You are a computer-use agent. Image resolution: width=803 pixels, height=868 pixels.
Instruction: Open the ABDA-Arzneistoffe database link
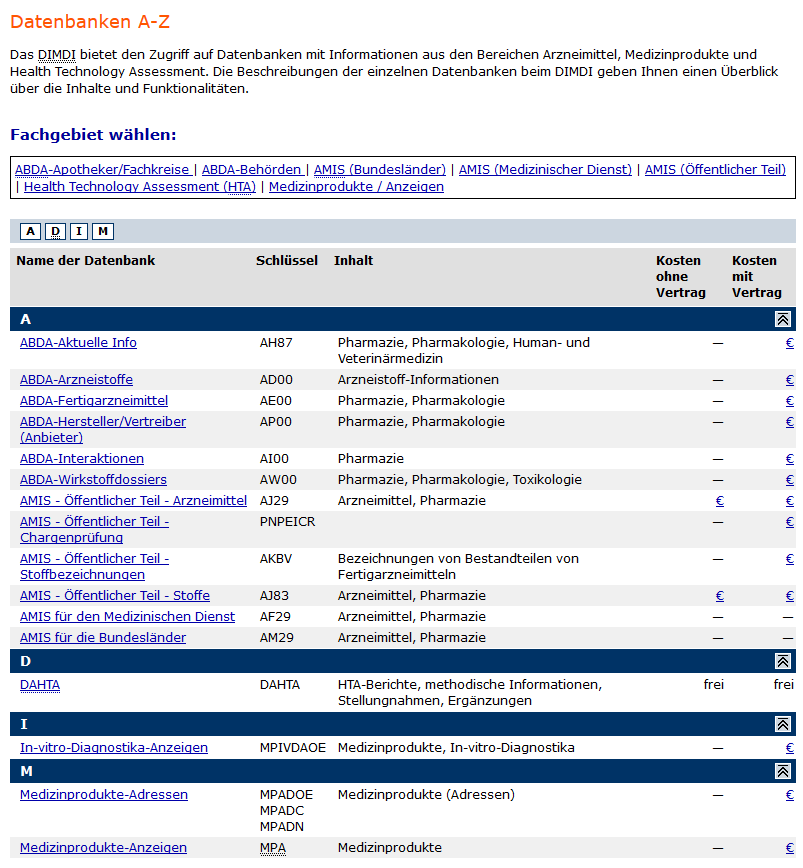(76, 380)
